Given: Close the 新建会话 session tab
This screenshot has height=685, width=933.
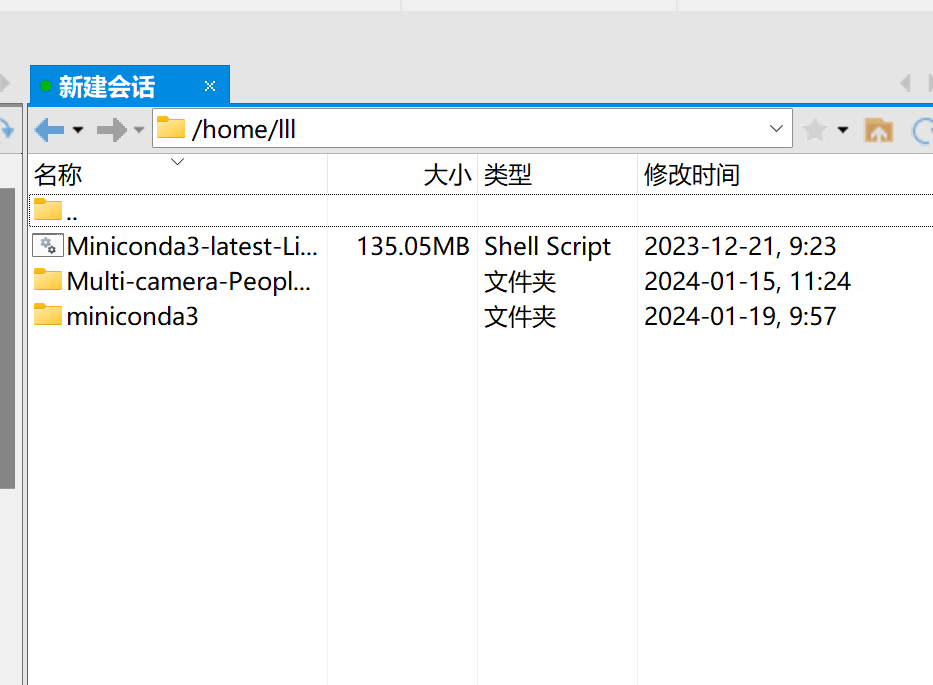Looking at the screenshot, I should pyautogui.click(x=209, y=86).
